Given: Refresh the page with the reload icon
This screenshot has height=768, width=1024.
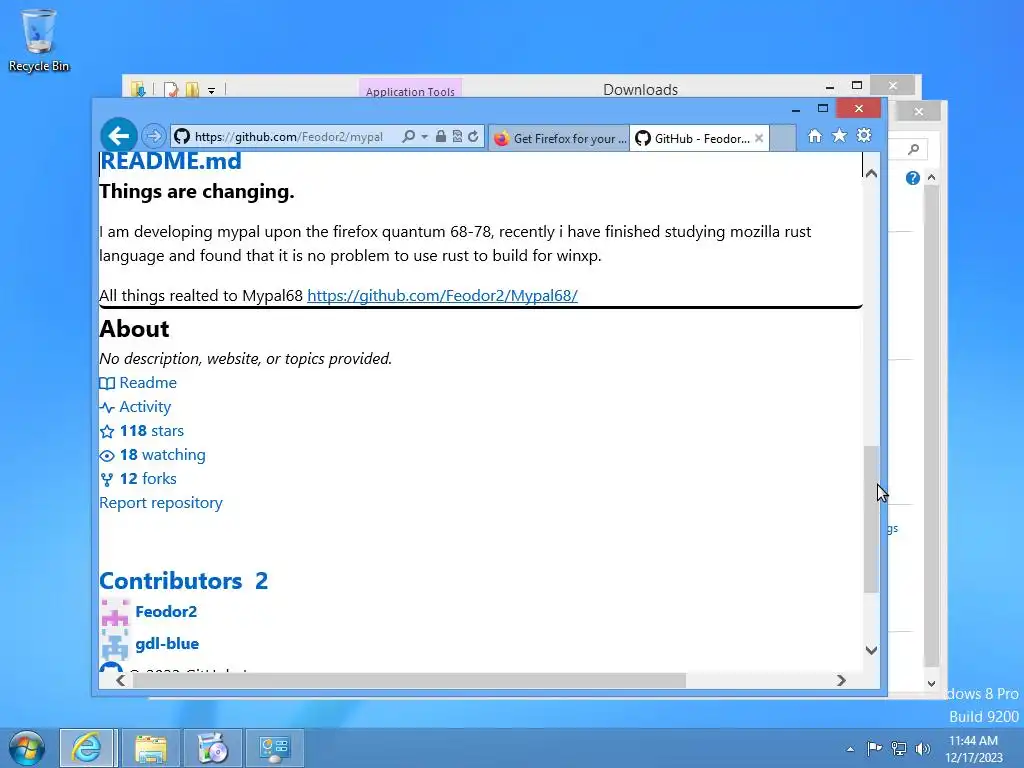Looking at the screenshot, I should click(473, 136).
